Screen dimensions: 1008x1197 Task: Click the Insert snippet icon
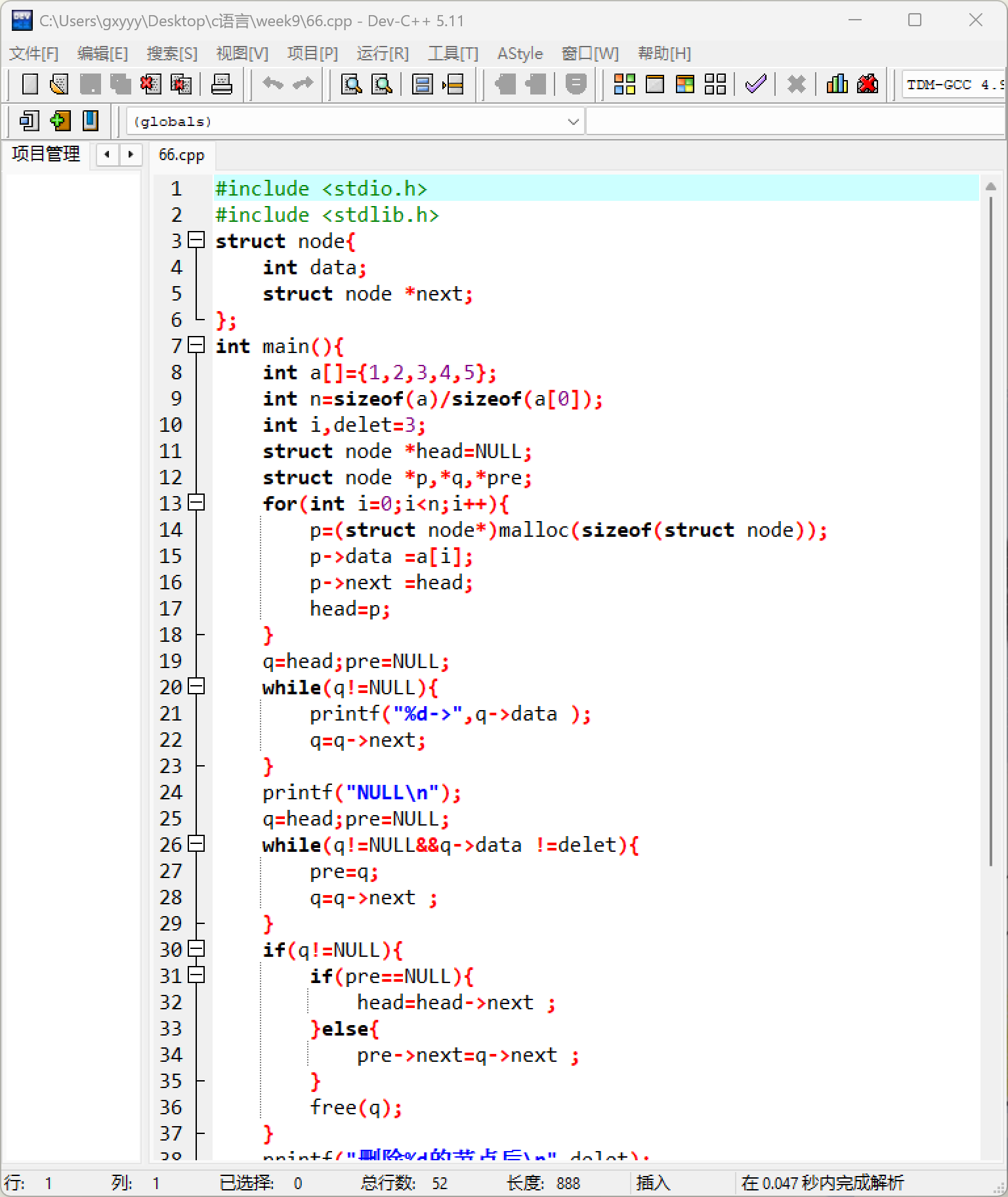29,121
